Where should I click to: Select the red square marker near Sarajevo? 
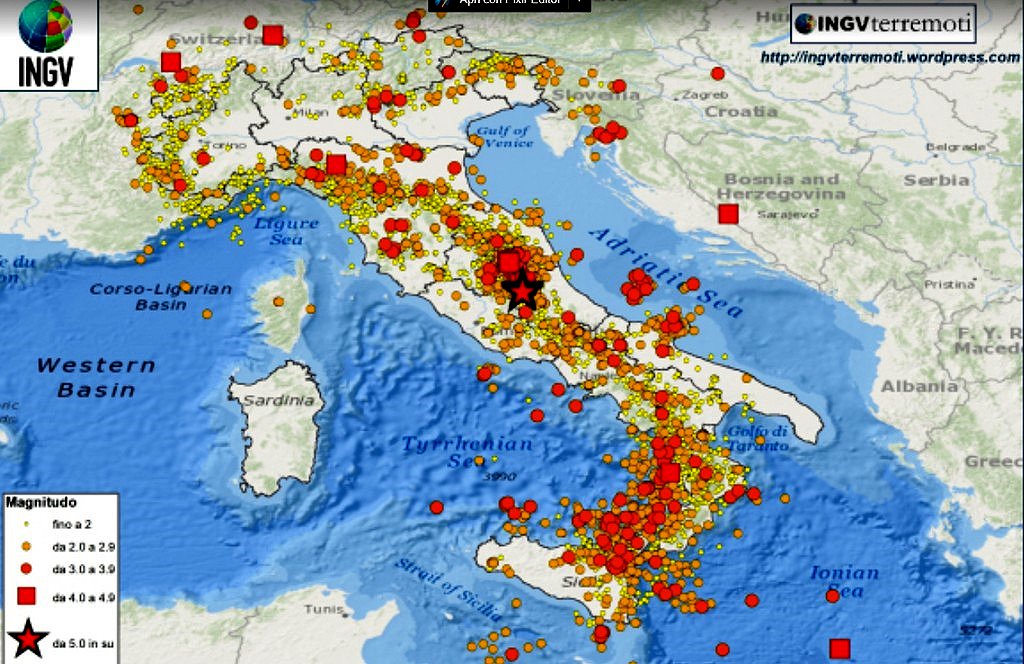728,213
